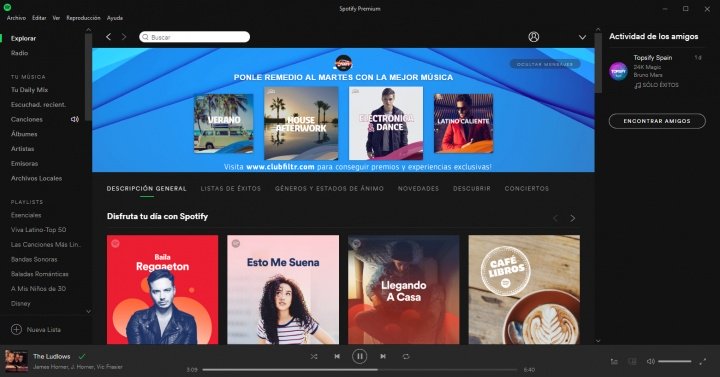This screenshot has width=720, height=377.
Task: Open the Baila Reggaeton playlist card
Action: click(x=163, y=290)
